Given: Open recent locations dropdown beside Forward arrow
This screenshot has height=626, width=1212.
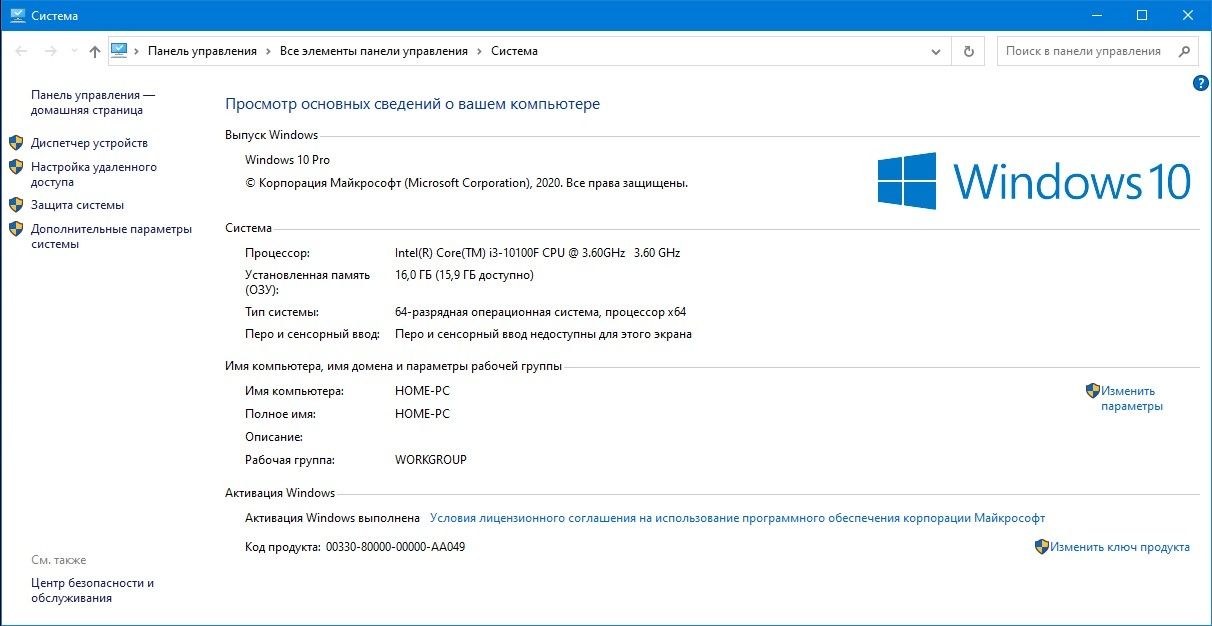Looking at the screenshot, I should click(73, 52).
